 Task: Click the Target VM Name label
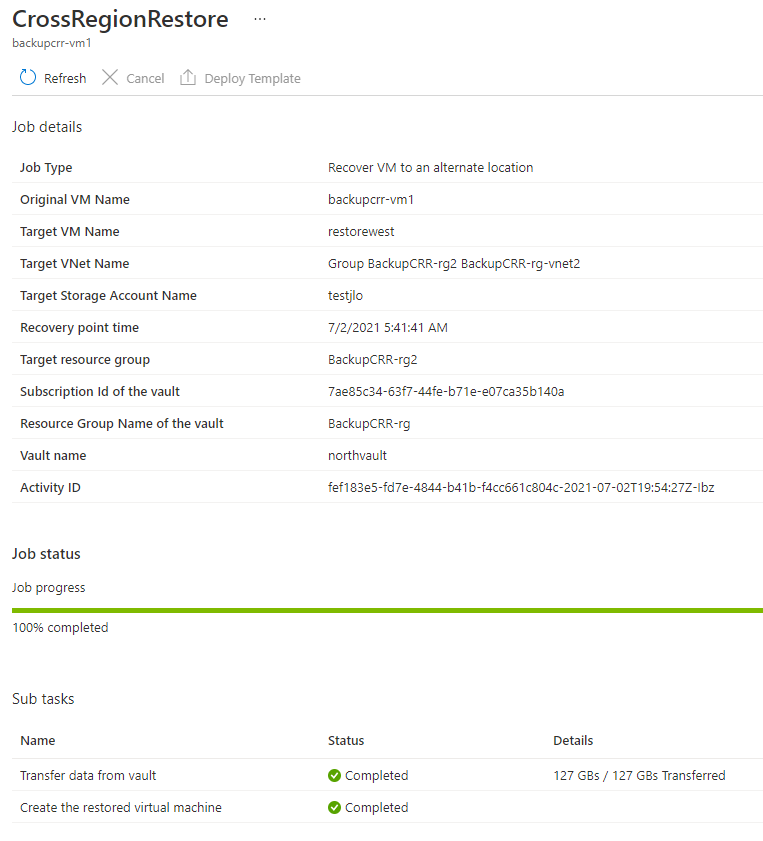coord(70,232)
